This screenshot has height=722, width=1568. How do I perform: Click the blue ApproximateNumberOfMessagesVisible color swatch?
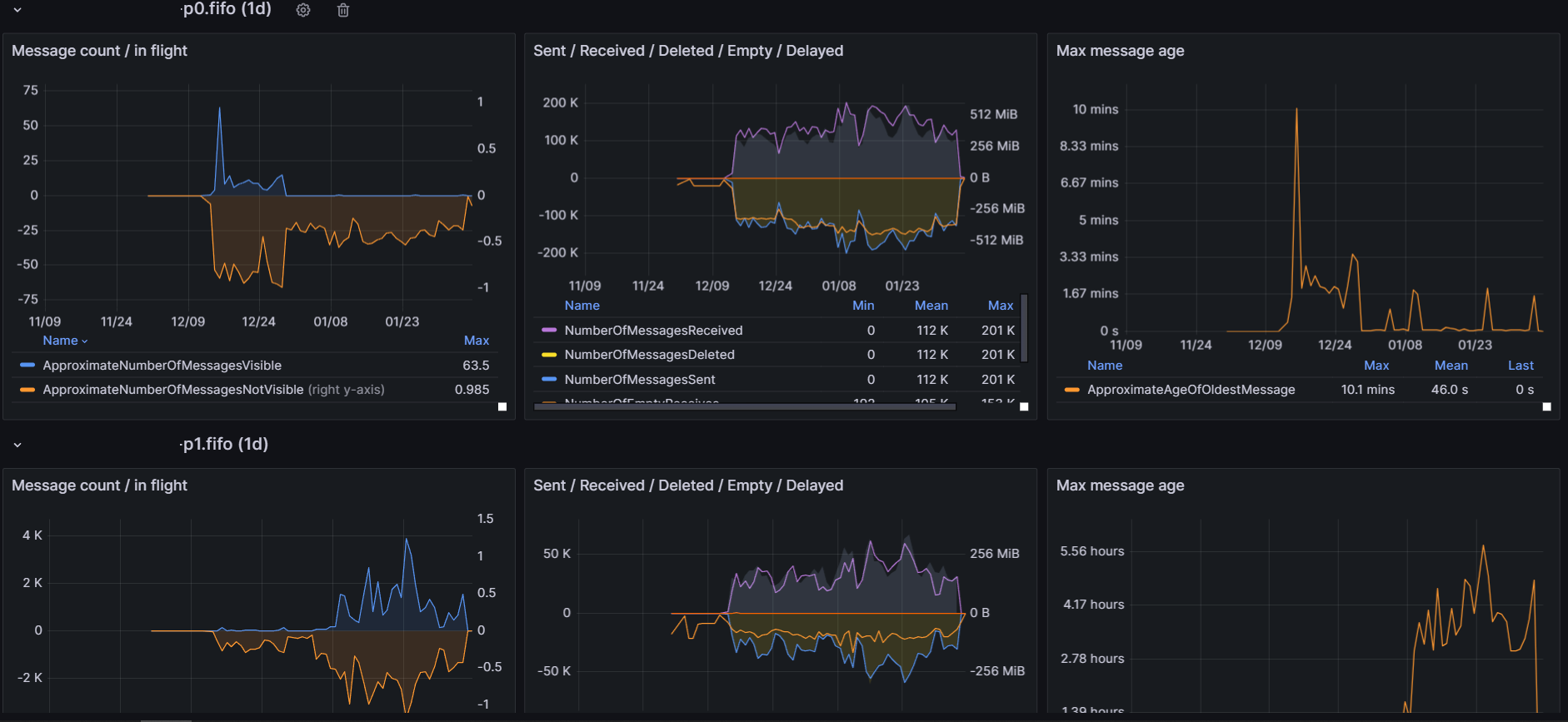(x=27, y=366)
